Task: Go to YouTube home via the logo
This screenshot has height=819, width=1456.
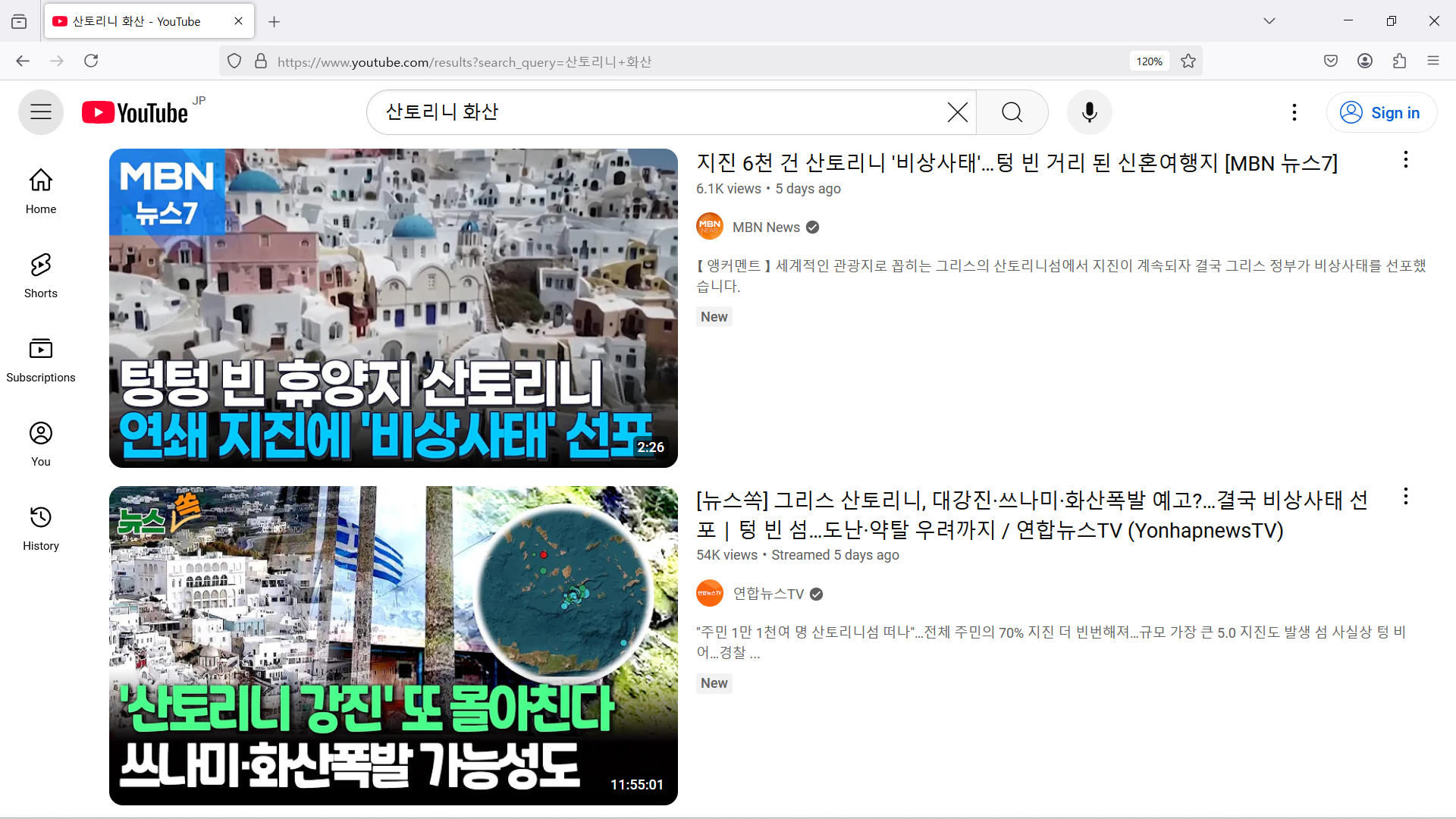Action: click(135, 112)
